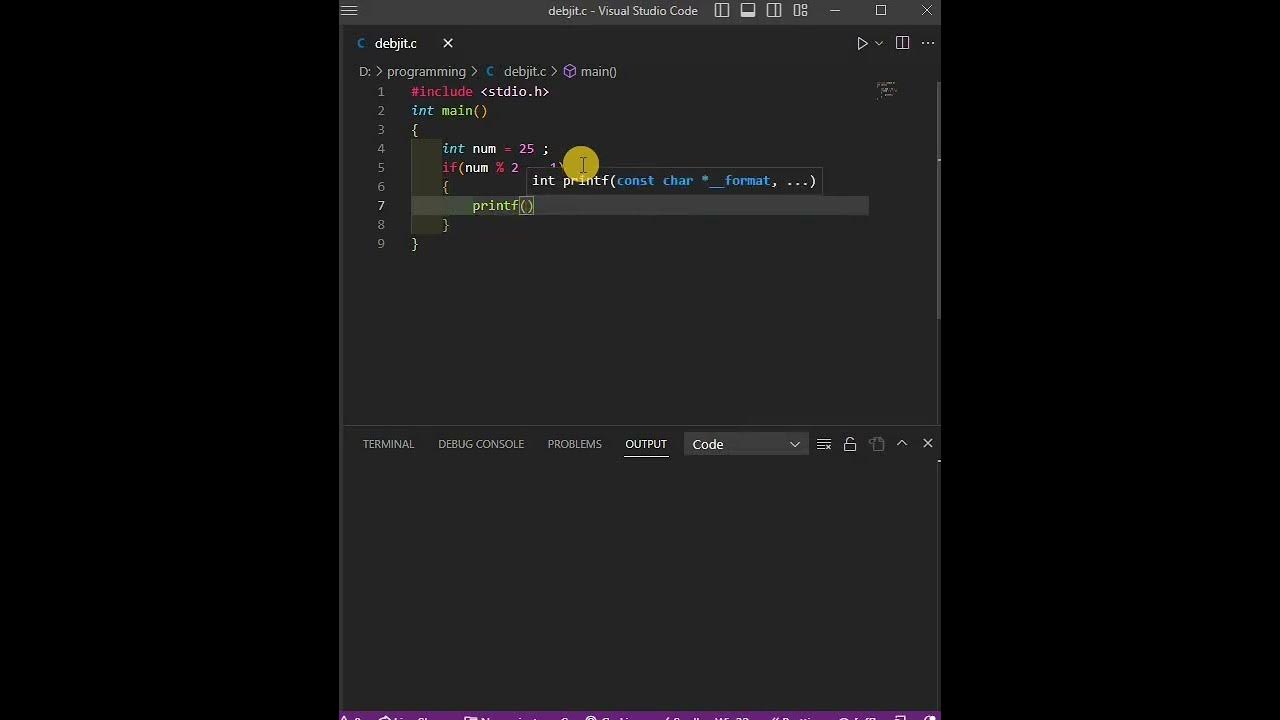Screen dimensions: 1280x720
Task: Click line number 1 in gutter
Action: pyautogui.click(x=381, y=92)
